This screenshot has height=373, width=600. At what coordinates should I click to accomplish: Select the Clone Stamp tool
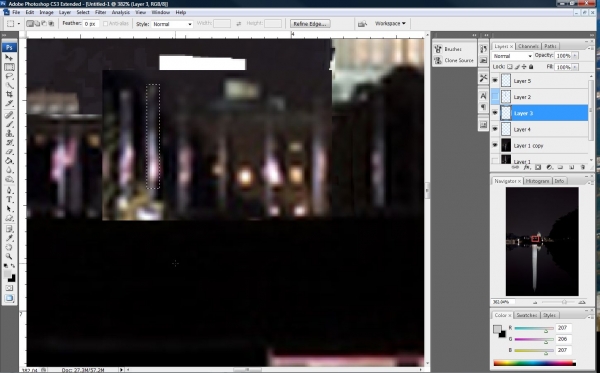click(x=9, y=133)
